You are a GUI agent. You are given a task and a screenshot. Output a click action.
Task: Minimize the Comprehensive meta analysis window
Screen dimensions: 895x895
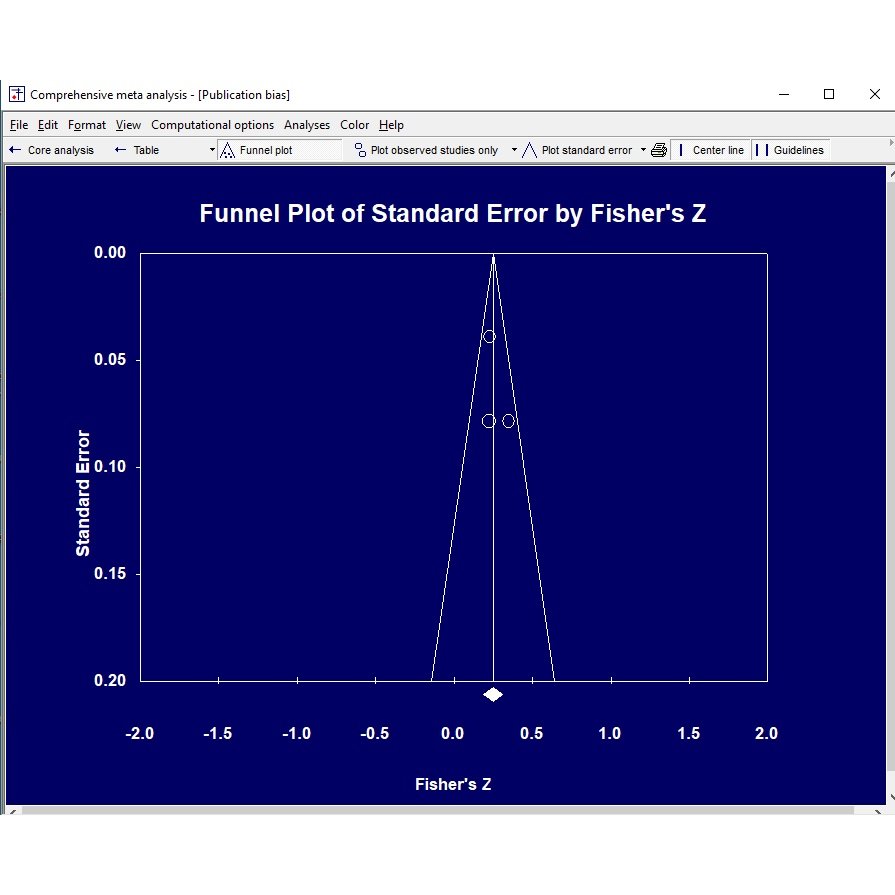(784, 94)
